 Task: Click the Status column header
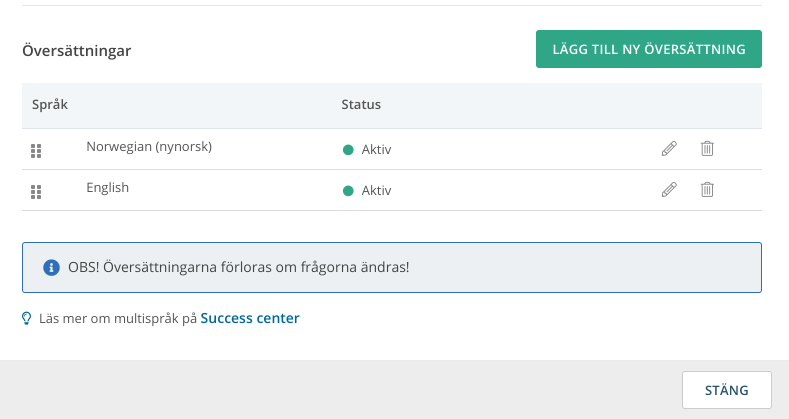click(x=361, y=105)
